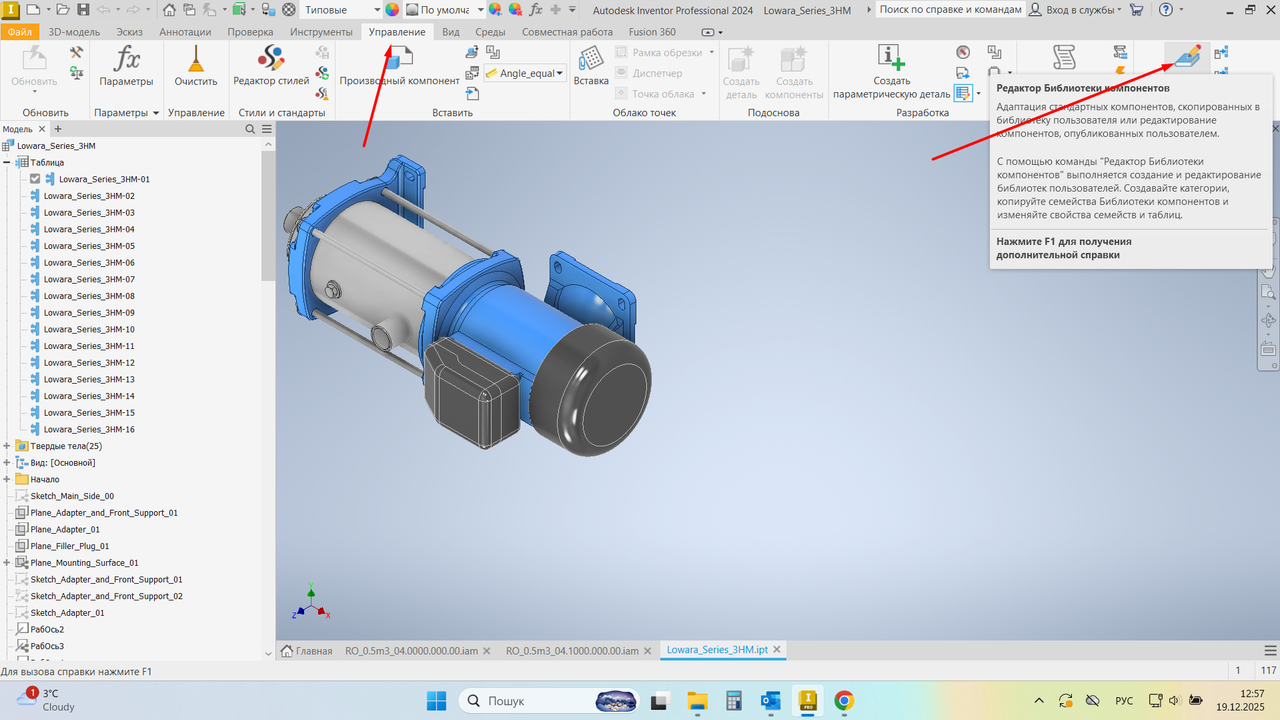Screen dimensions: 1280x720
Task: Open file via quick access folder icon
Action: [x=62, y=10]
